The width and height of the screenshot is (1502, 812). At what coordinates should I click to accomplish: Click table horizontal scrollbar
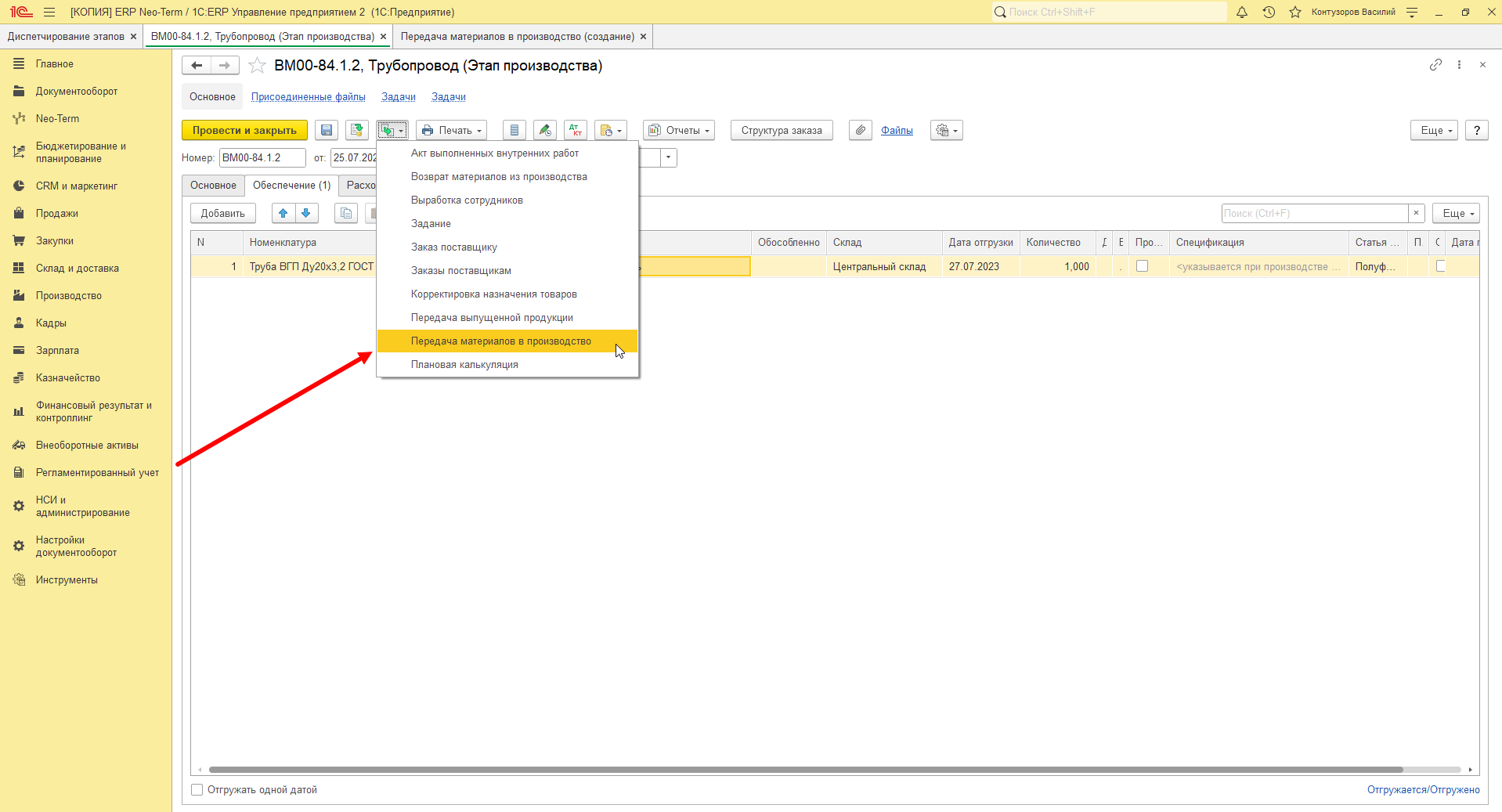pyautogui.click(x=806, y=770)
